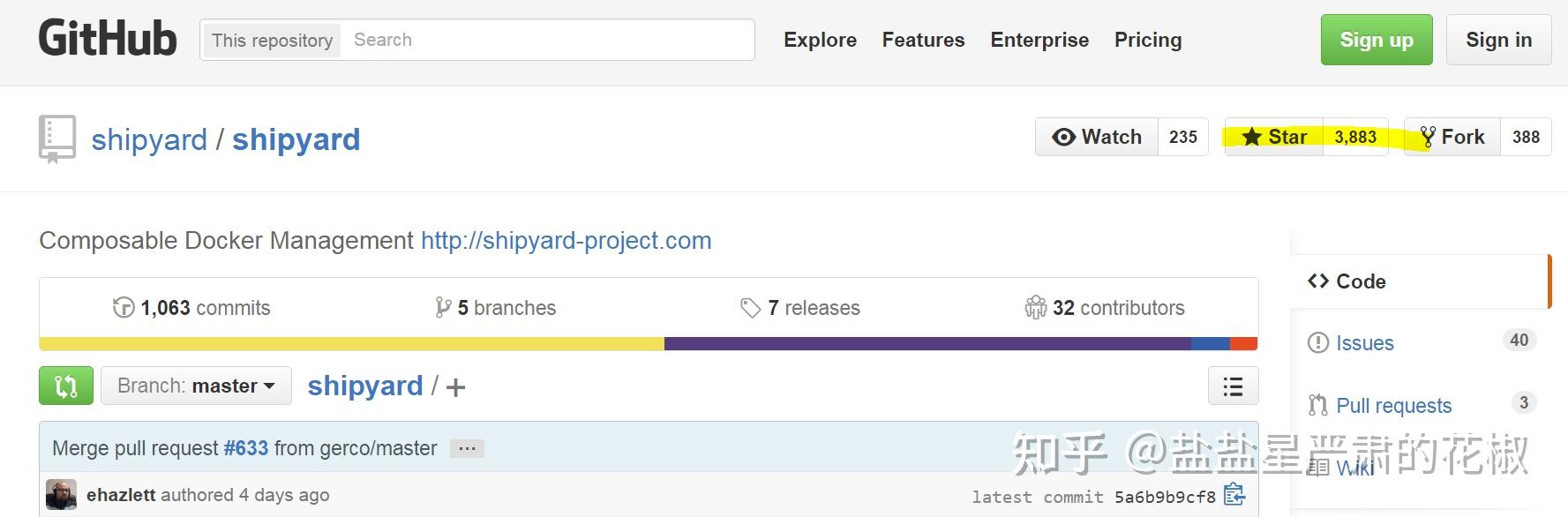The image size is (1568, 517).
Task: Watch the shipyard repository
Action: [x=1097, y=137]
